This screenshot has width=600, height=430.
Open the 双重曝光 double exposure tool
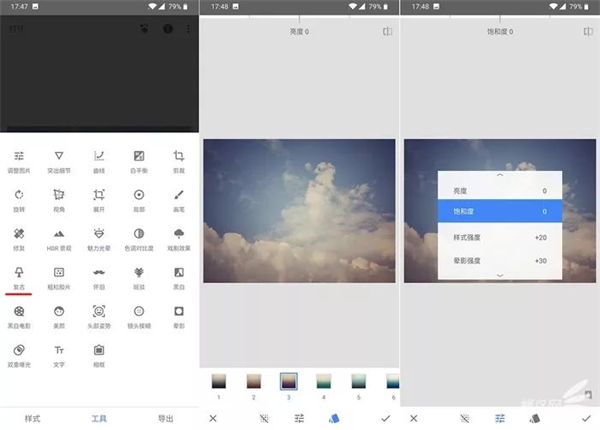19,357
